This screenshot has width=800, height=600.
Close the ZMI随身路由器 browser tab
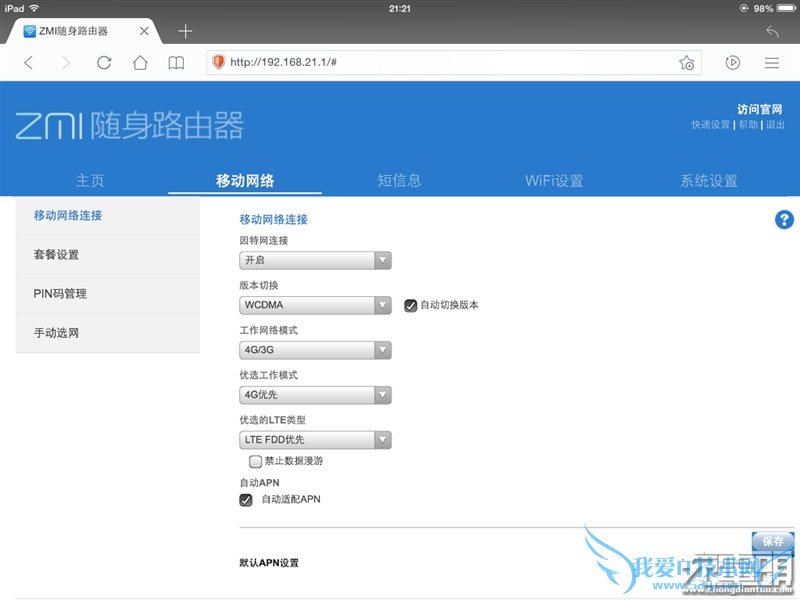144,31
